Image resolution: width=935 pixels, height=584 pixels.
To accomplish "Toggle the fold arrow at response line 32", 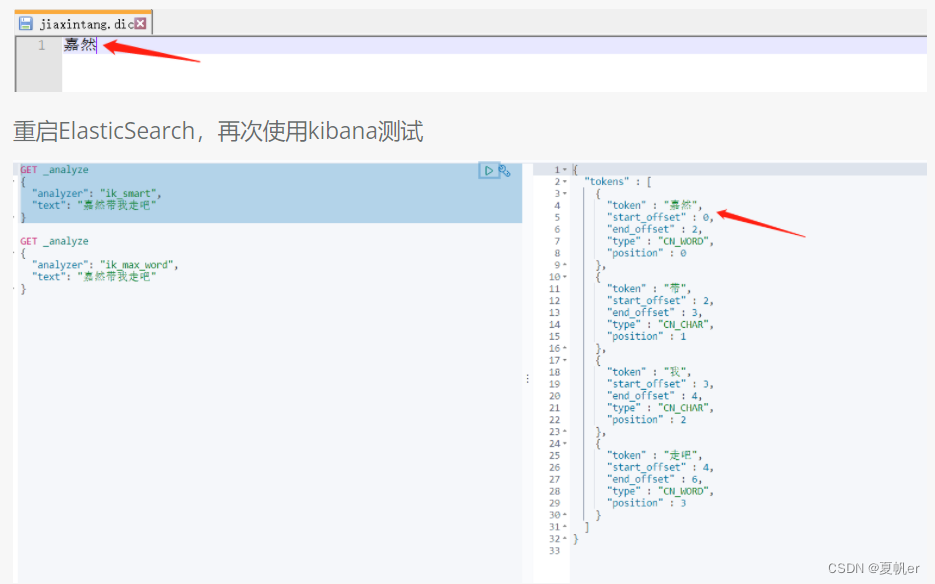I will coord(565,539).
